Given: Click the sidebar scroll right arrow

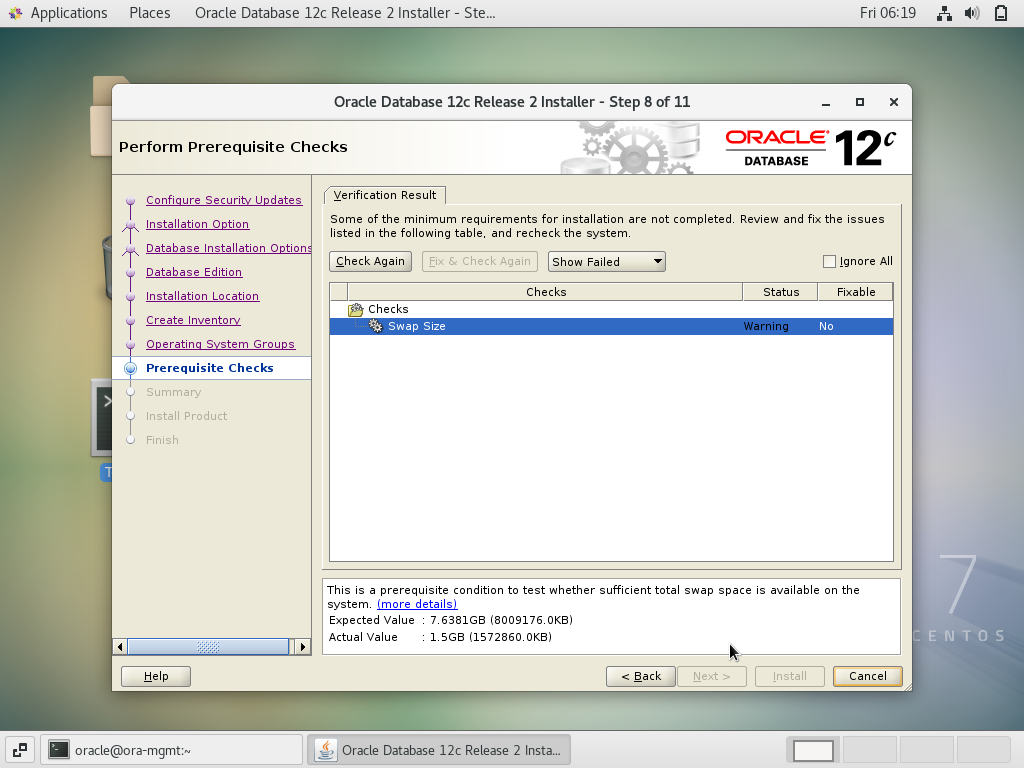Looking at the screenshot, I should 302,647.
